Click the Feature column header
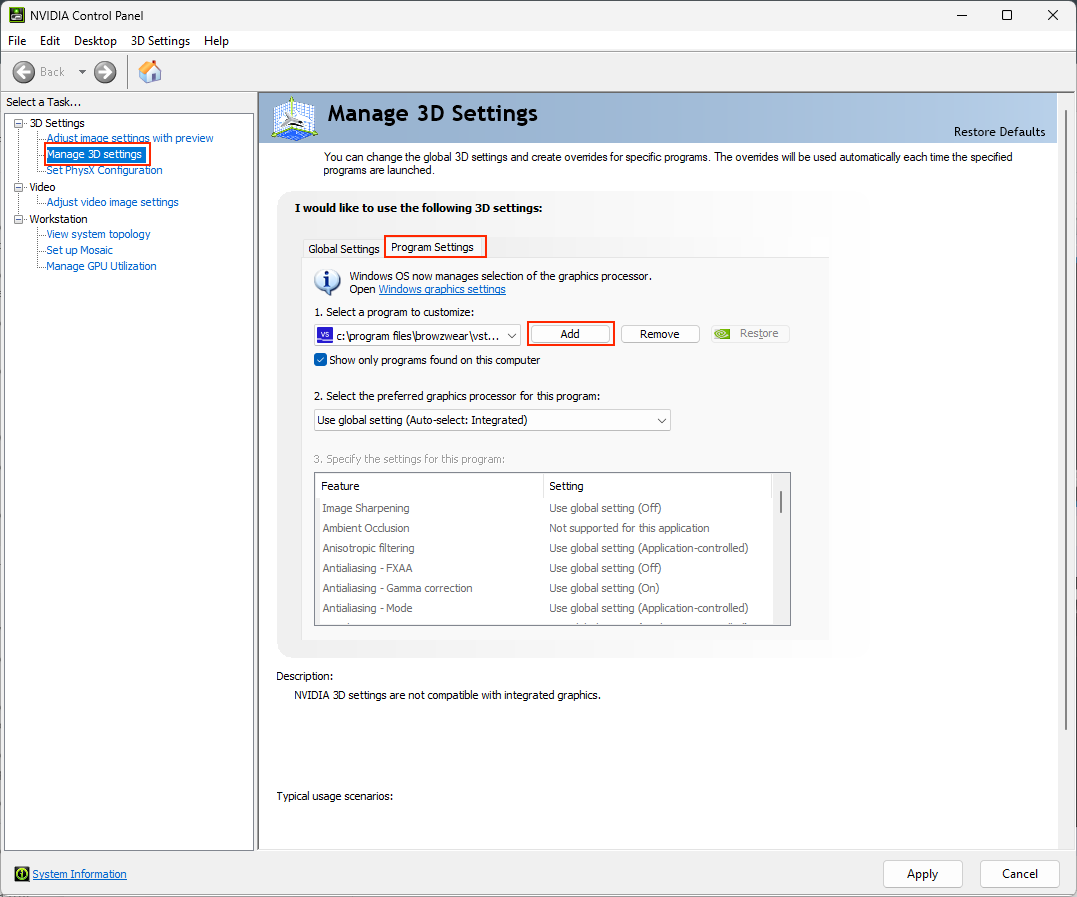1077x897 pixels. [429, 486]
